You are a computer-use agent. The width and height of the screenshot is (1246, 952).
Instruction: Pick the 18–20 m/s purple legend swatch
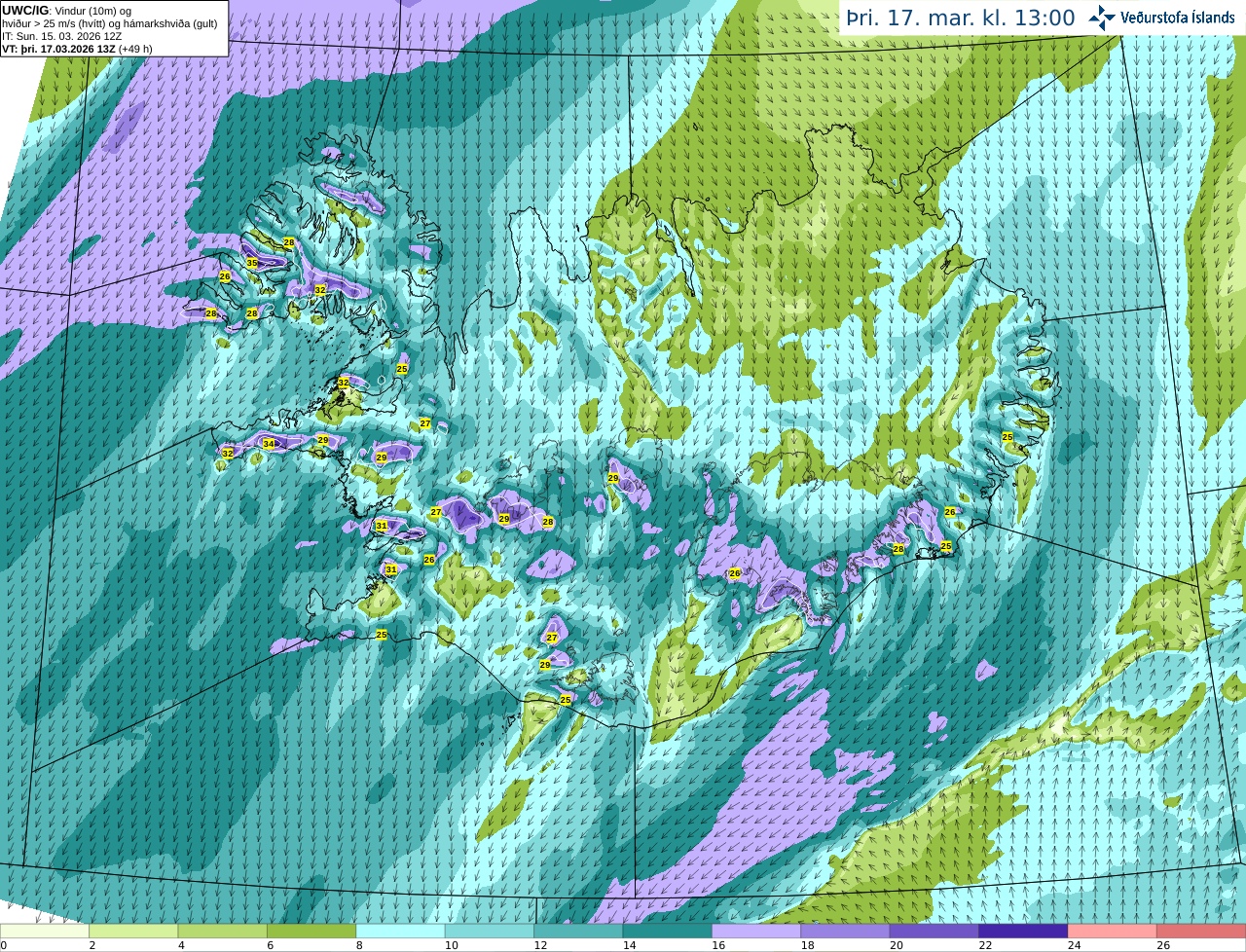pos(846,931)
